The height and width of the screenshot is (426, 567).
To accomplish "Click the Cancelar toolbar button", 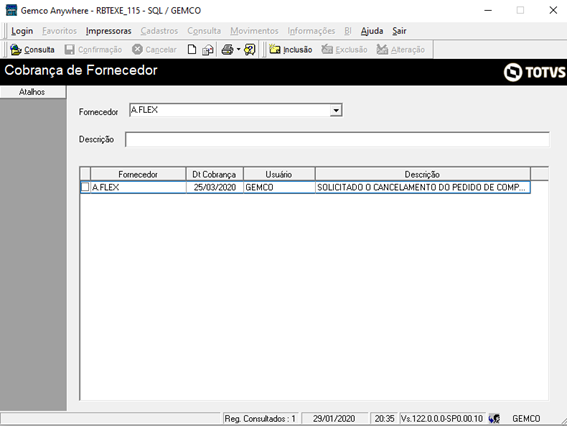I will [x=154, y=50].
